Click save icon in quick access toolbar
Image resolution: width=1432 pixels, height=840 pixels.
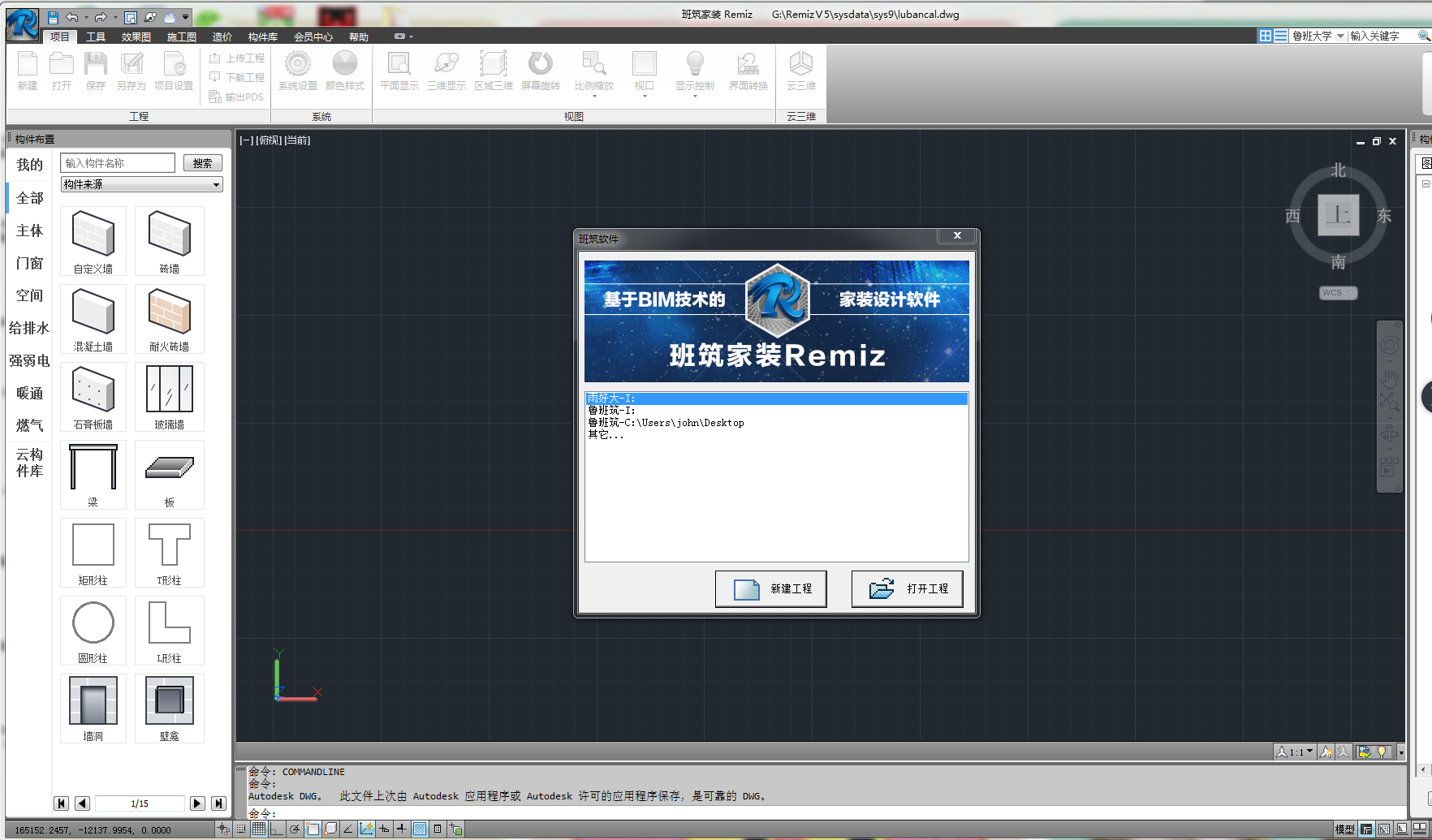[x=53, y=17]
